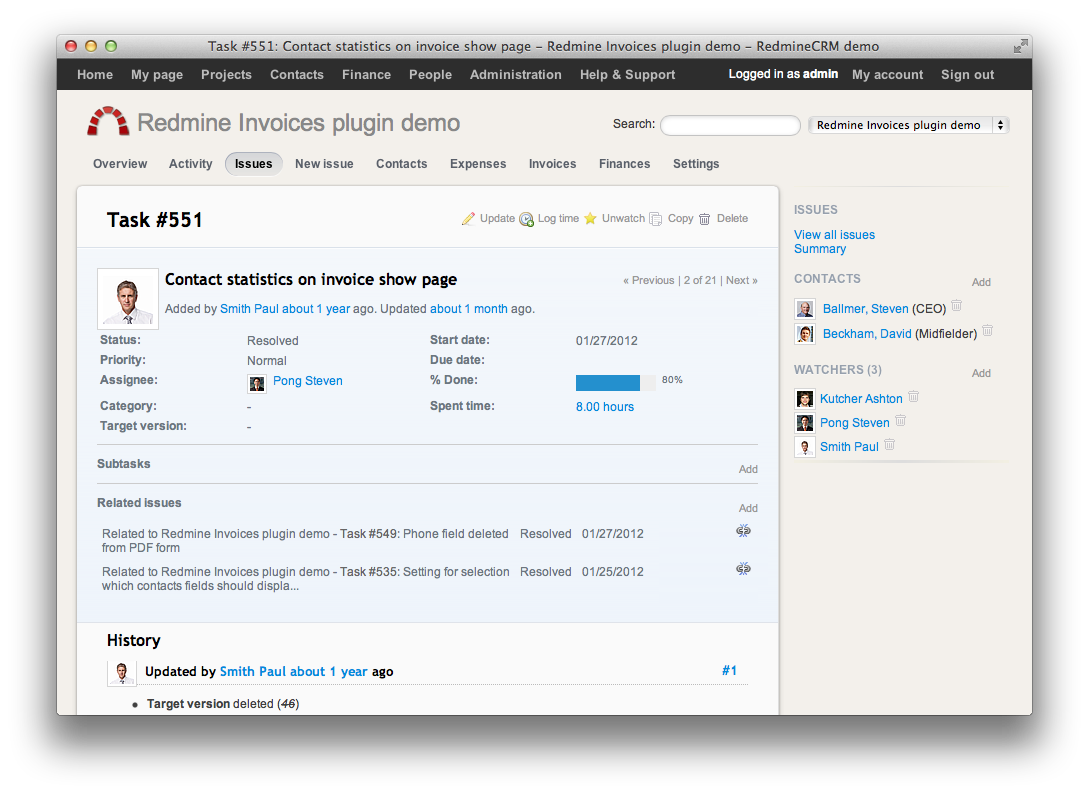Image resolution: width=1089 pixels, height=794 pixels.
Task: Open the 8.00 hours spent time link
Action: click(604, 407)
